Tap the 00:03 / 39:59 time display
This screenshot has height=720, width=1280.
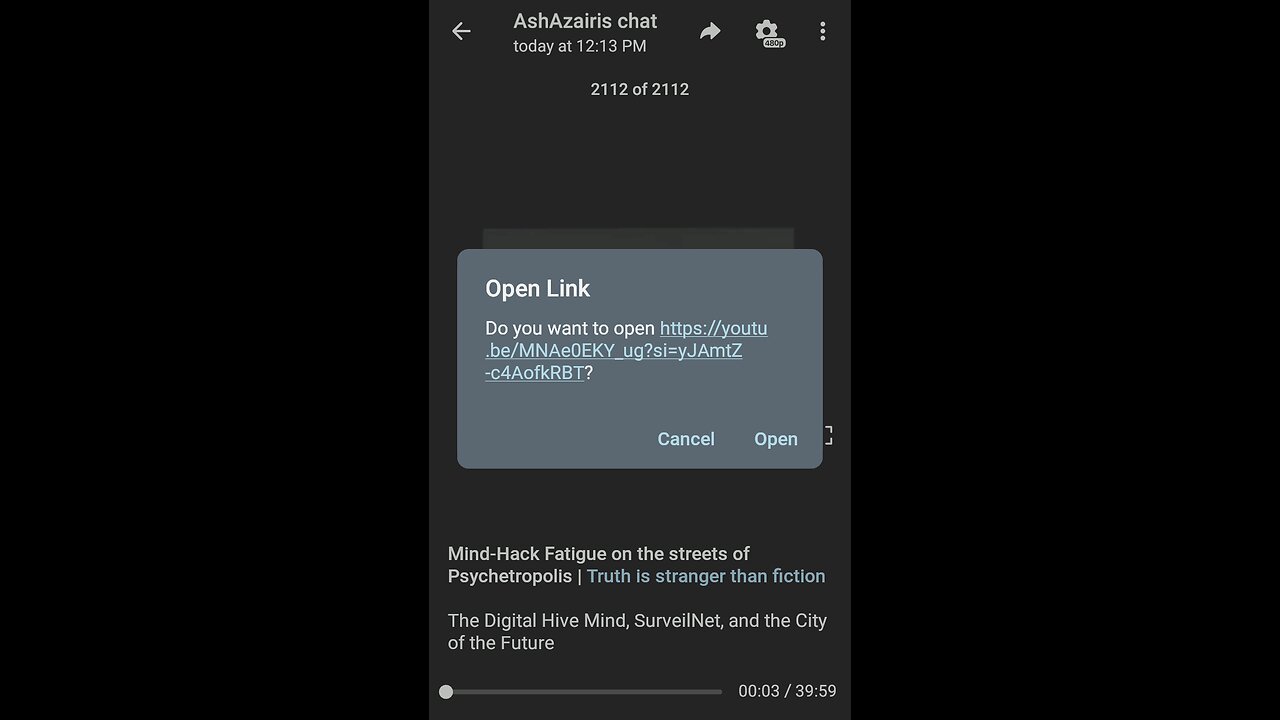point(787,691)
